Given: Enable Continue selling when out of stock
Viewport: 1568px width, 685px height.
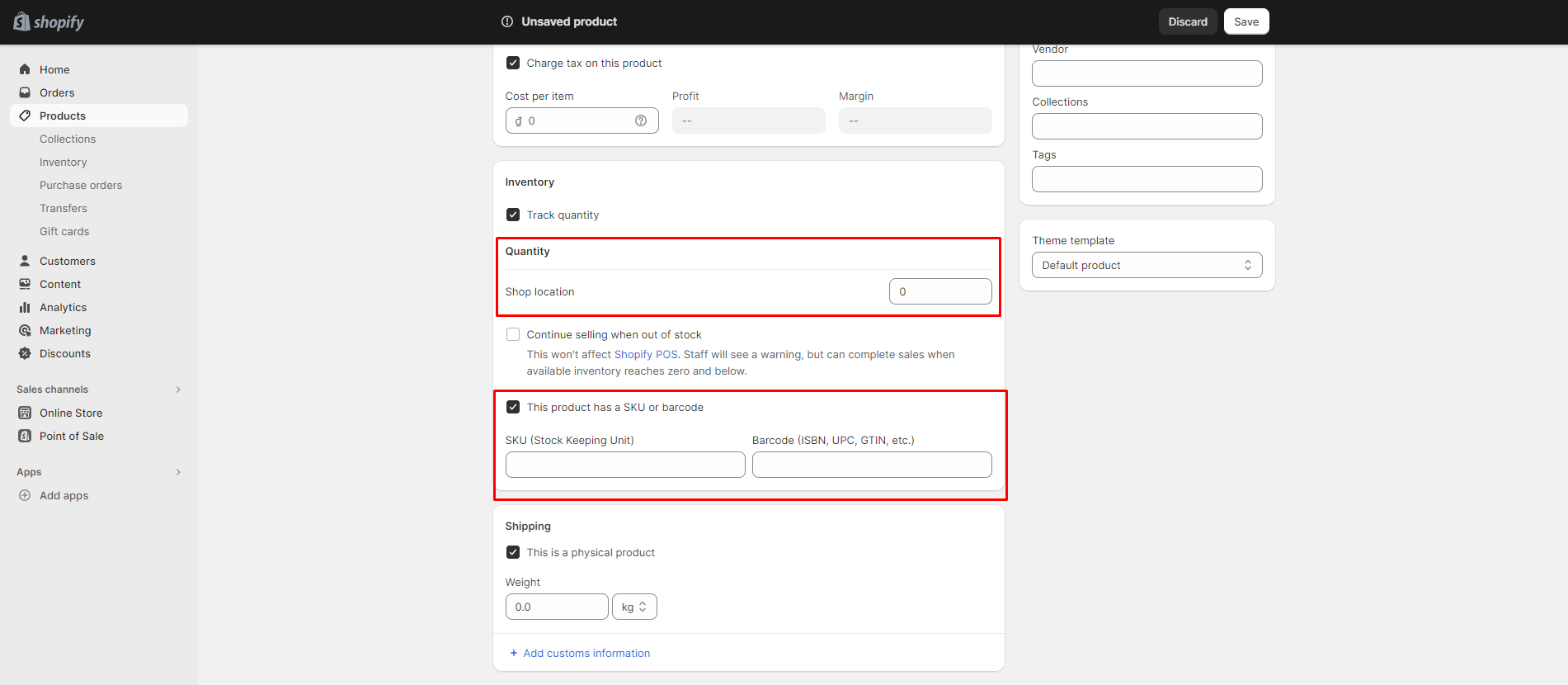Looking at the screenshot, I should click(x=513, y=334).
